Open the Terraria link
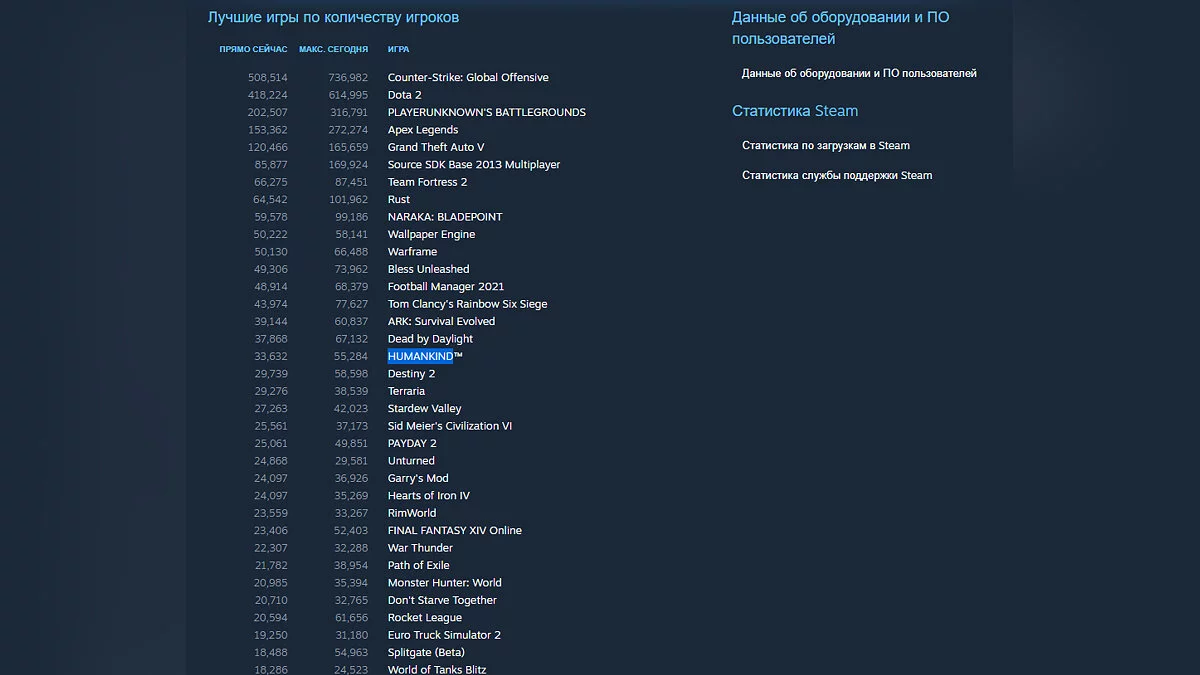The image size is (1200, 675). [x=406, y=391]
